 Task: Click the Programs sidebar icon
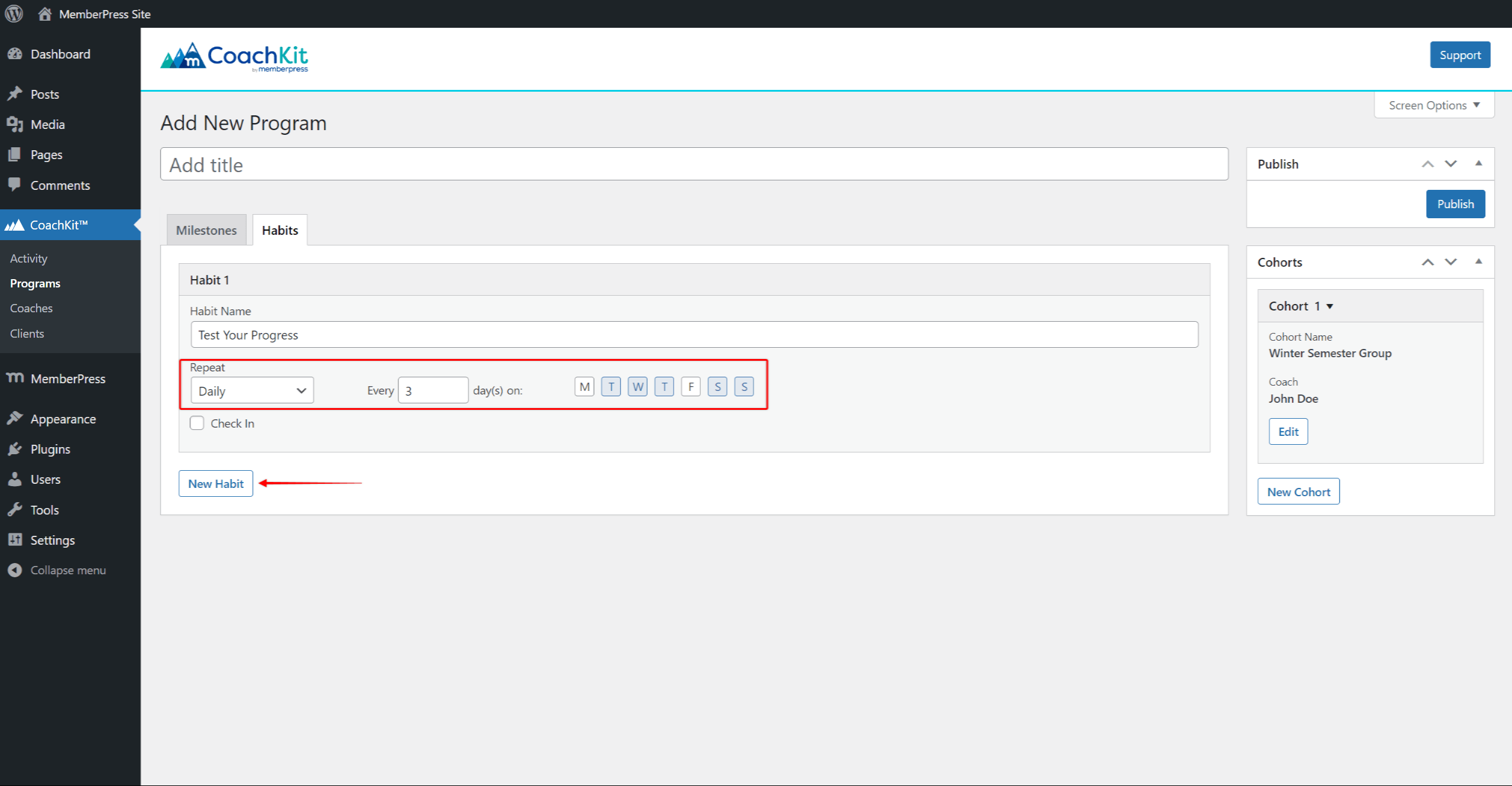(36, 283)
